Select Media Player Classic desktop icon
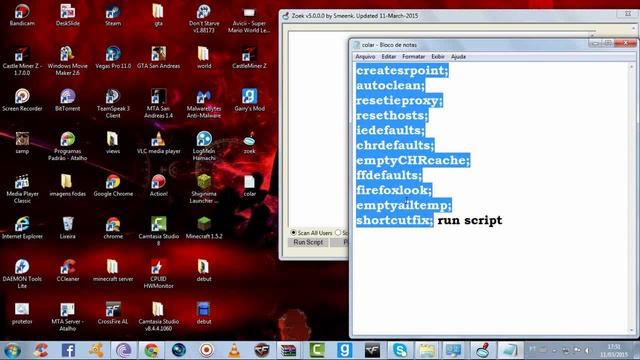Viewport: 640px width, 360px height. [x=22, y=189]
